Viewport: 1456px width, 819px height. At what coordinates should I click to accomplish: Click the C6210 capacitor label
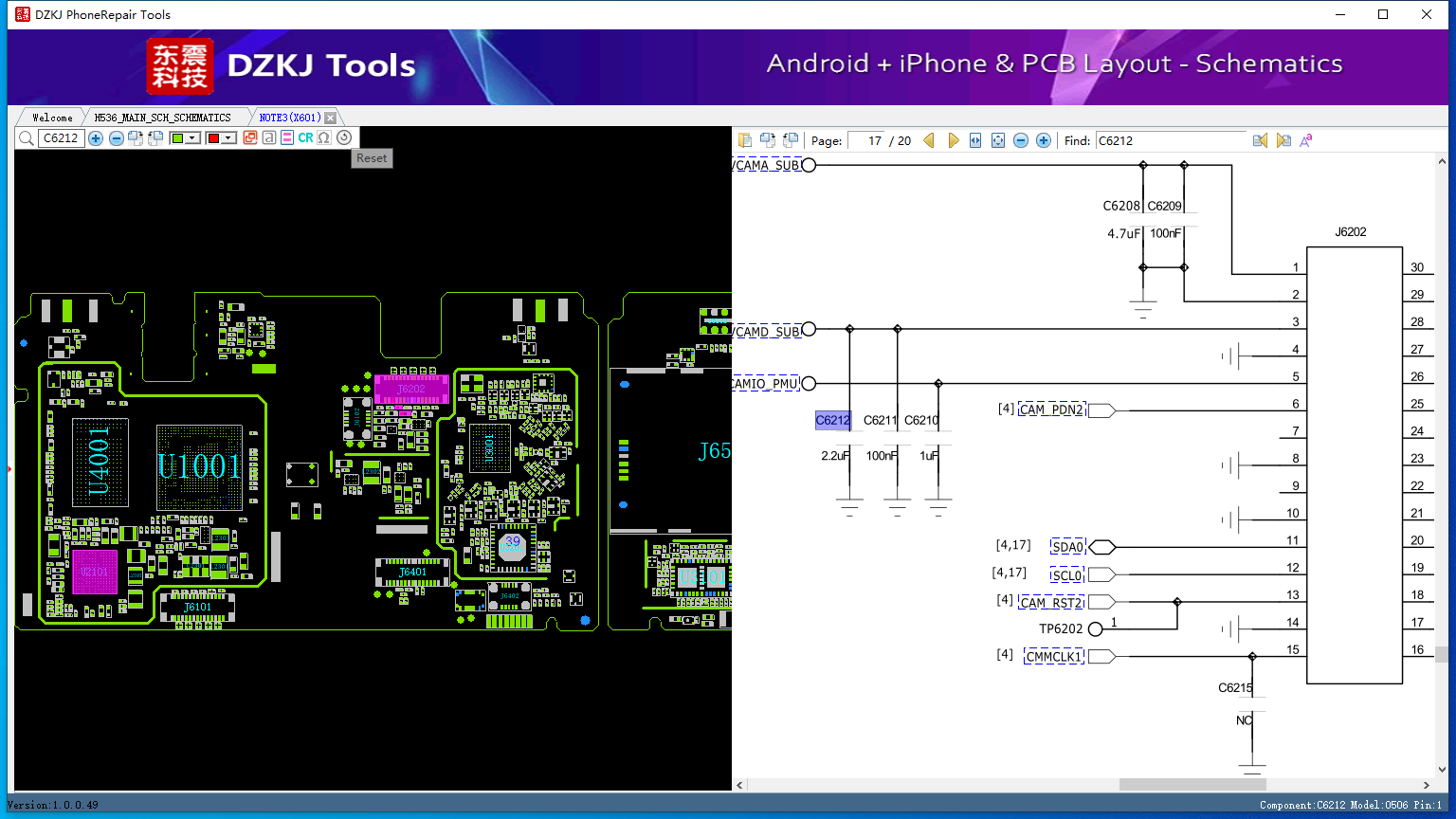[x=921, y=420]
